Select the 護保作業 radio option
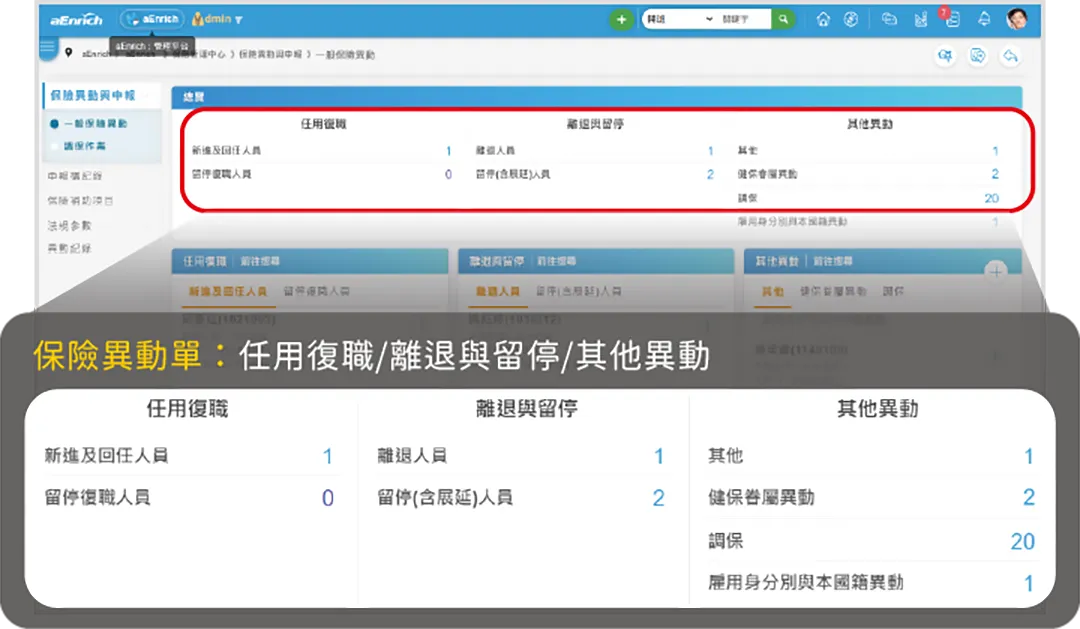This screenshot has width=1080, height=629. (x=85, y=145)
